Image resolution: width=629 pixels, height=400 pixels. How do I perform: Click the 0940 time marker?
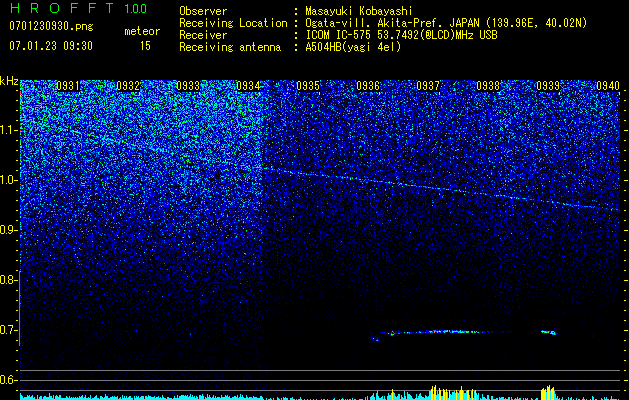pyautogui.click(x=608, y=86)
